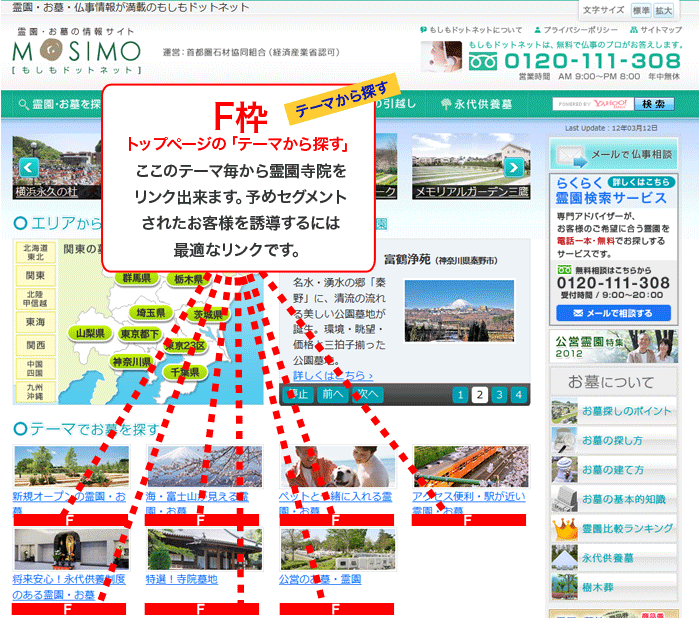The width and height of the screenshot is (700, 619).
Task: Open 海・富士山が見える霊園 theme thumbnail
Action: click(x=204, y=466)
